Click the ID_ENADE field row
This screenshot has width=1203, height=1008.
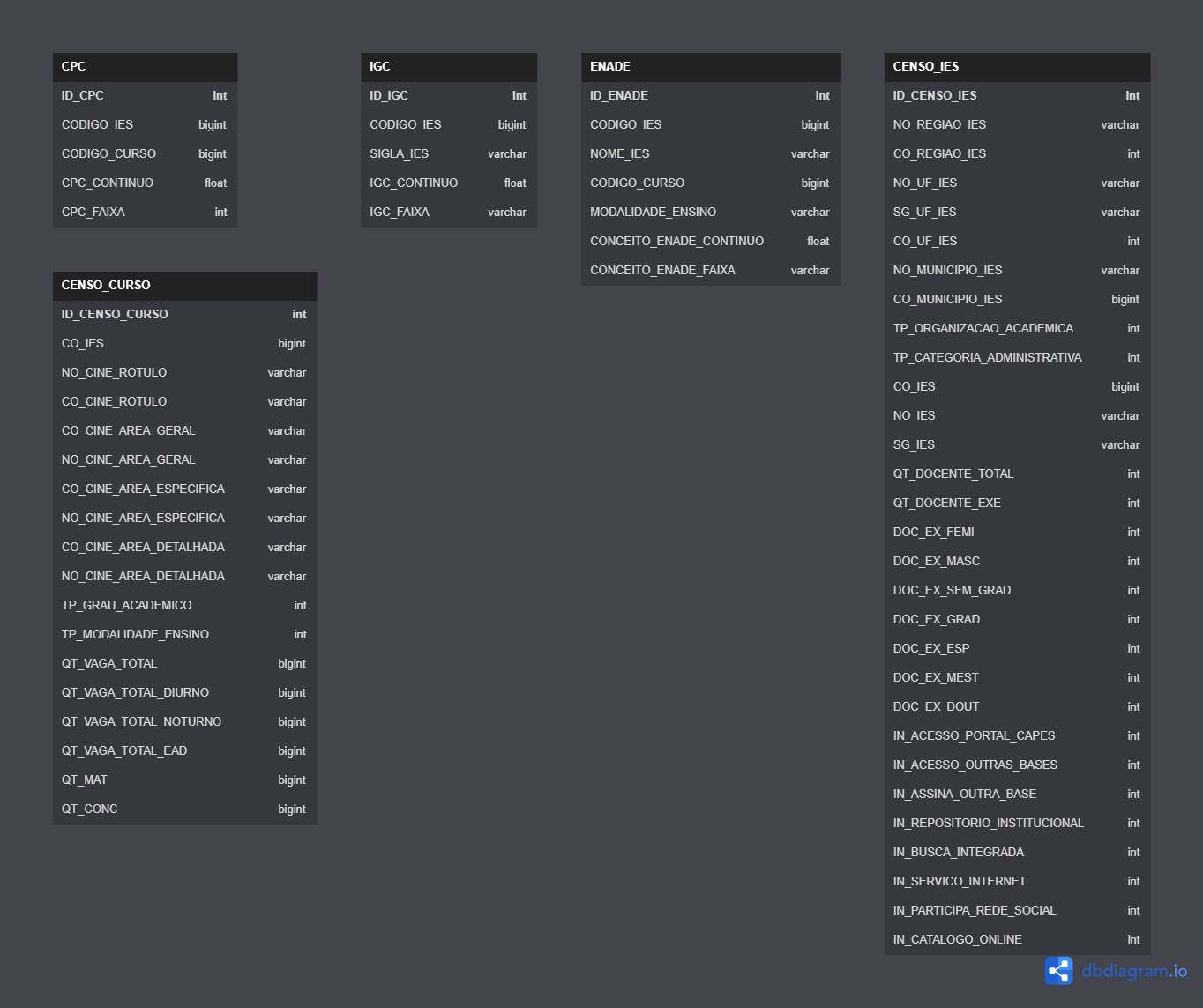coord(711,96)
